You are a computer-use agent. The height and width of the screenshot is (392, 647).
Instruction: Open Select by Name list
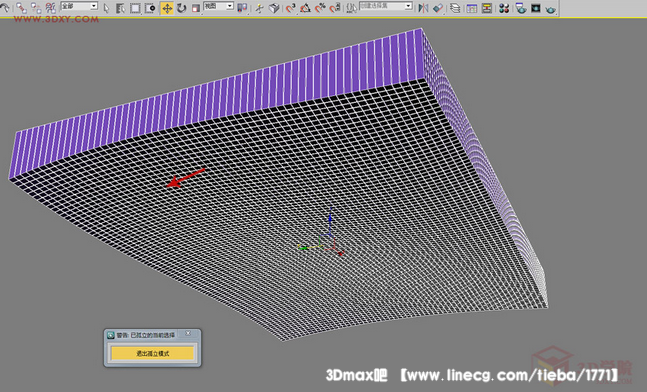[120, 8]
